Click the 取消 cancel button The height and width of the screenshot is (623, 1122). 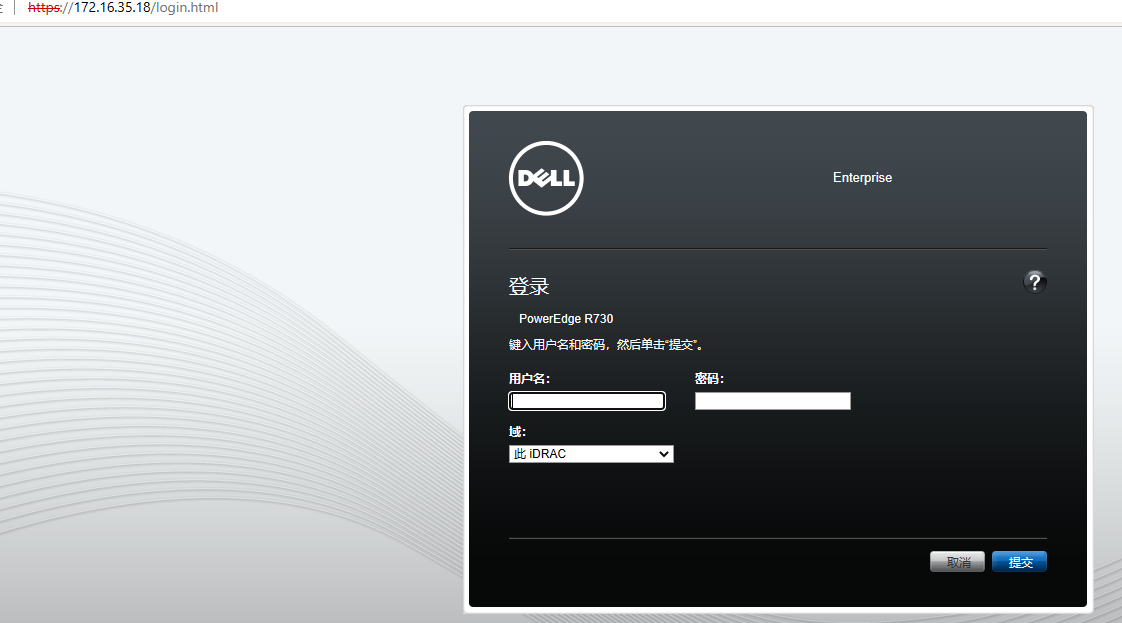click(x=957, y=562)
